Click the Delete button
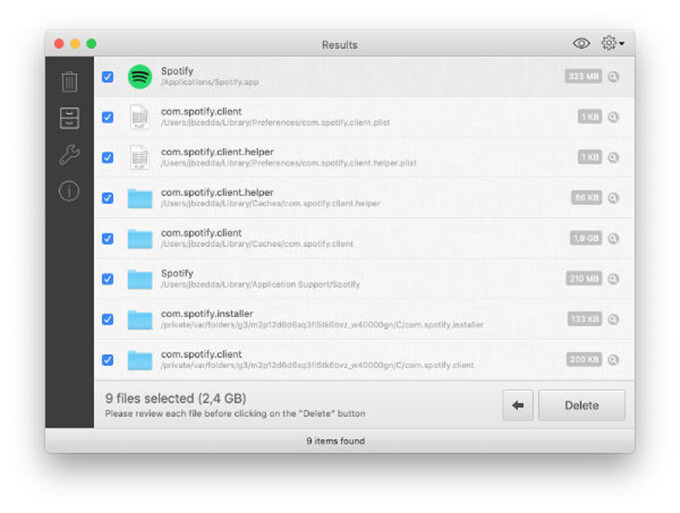The width and height of the screenshot is (680, 513). pos(582,405)
